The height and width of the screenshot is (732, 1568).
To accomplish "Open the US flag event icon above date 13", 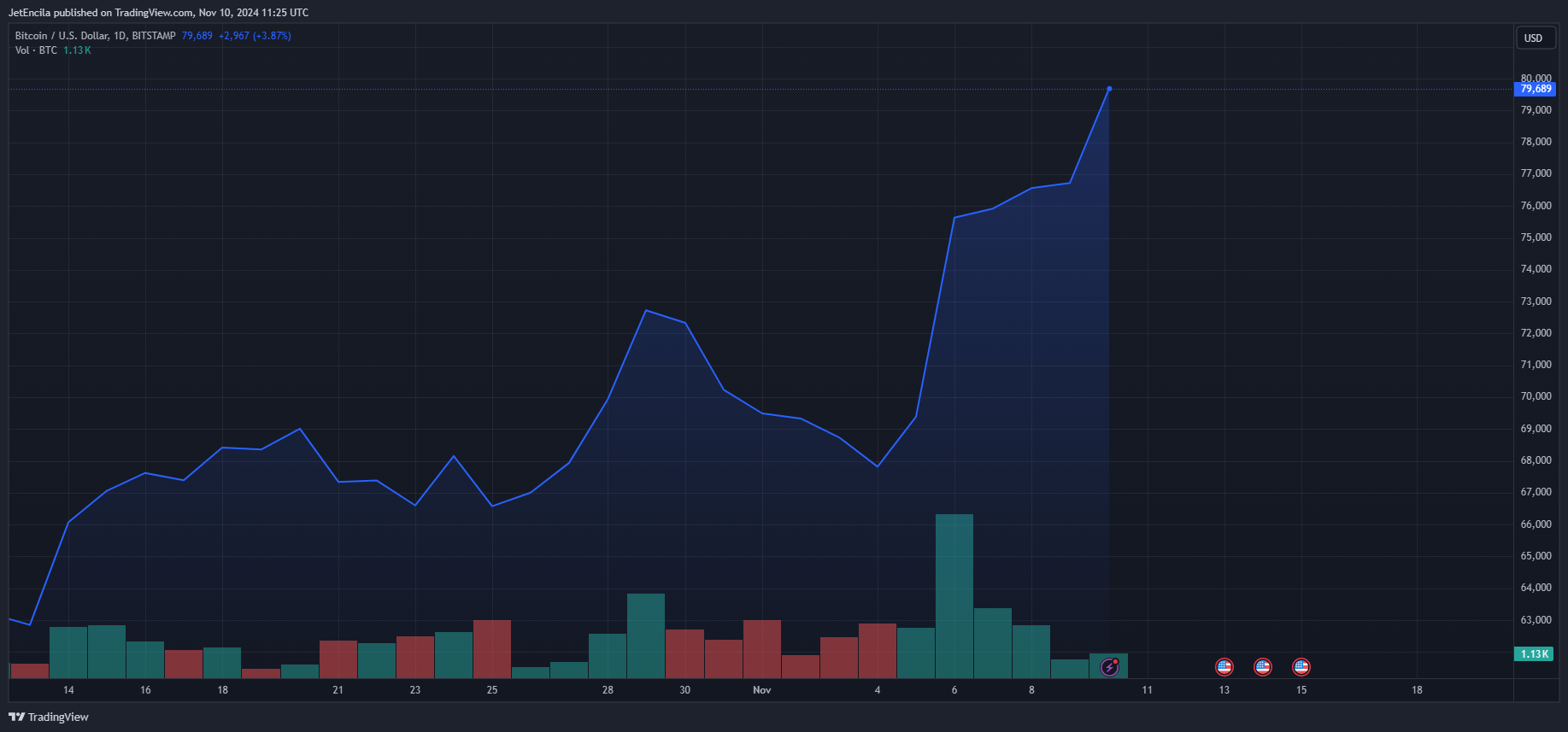I will (x=1224, y=666).
